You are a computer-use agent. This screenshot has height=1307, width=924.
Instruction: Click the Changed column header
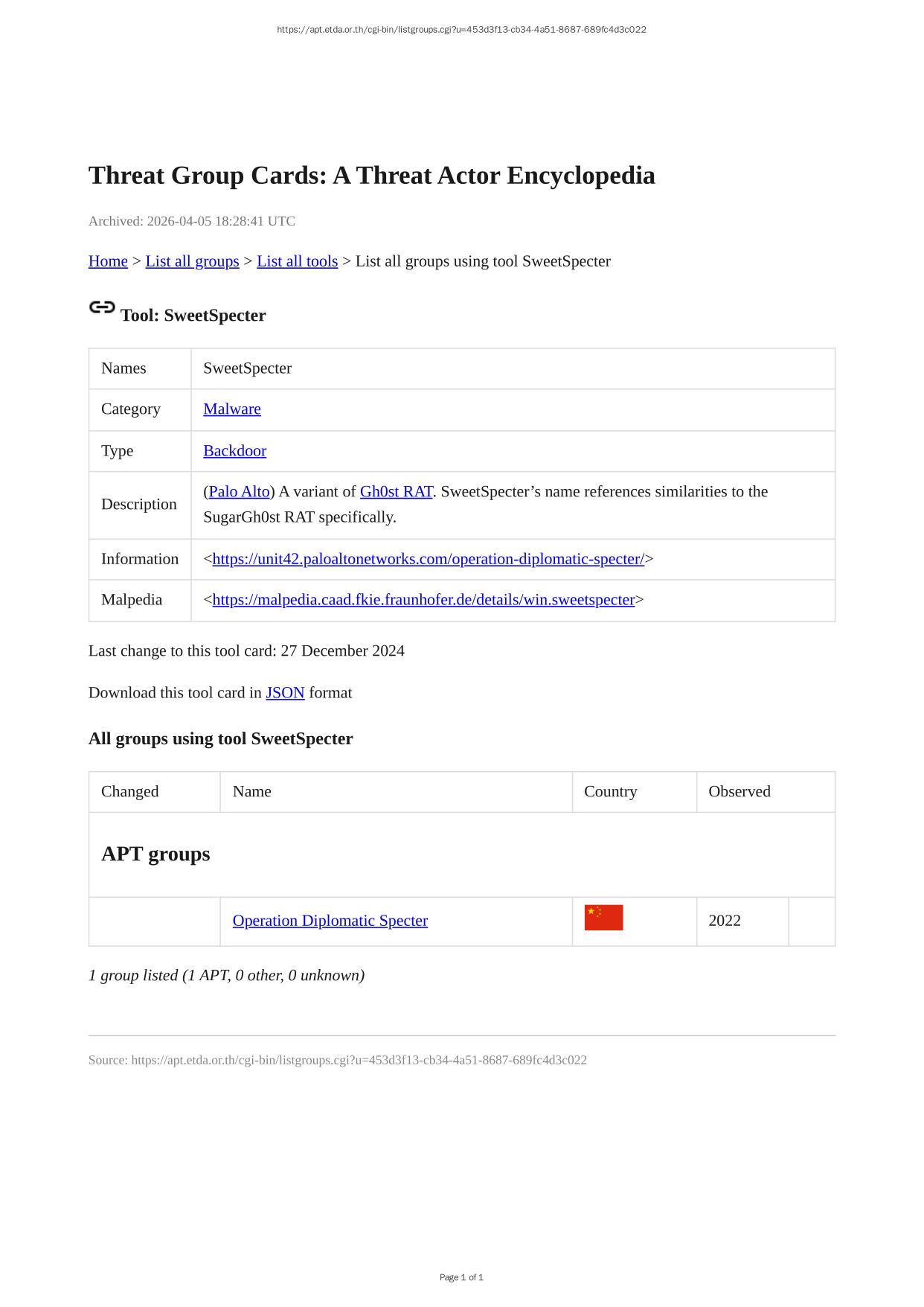tap(130, 791)
